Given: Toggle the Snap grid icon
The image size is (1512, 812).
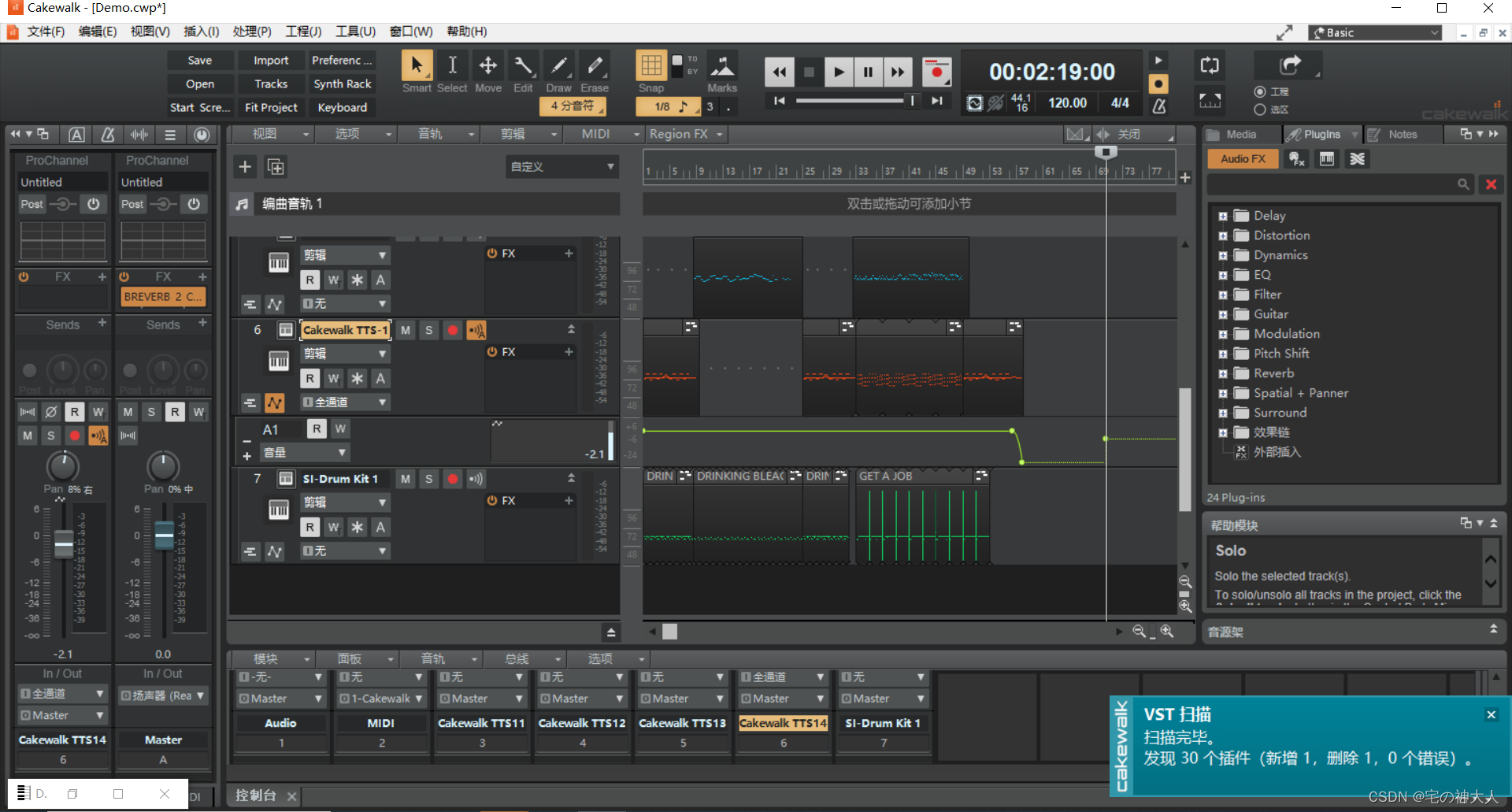Looking at the screenshot, I should (x=651, y=65).
